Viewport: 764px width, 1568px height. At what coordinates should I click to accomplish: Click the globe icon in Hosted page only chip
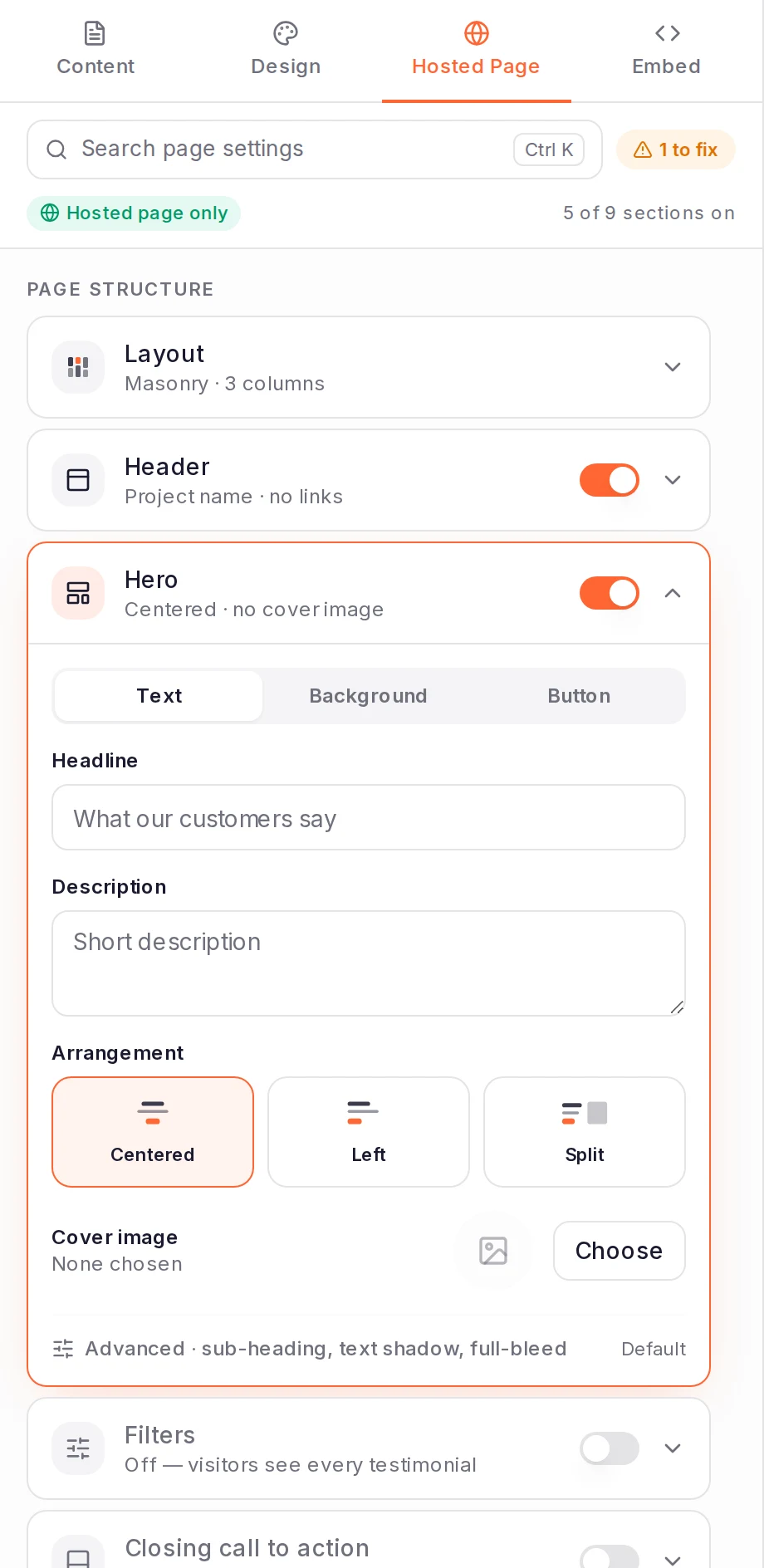50,213
